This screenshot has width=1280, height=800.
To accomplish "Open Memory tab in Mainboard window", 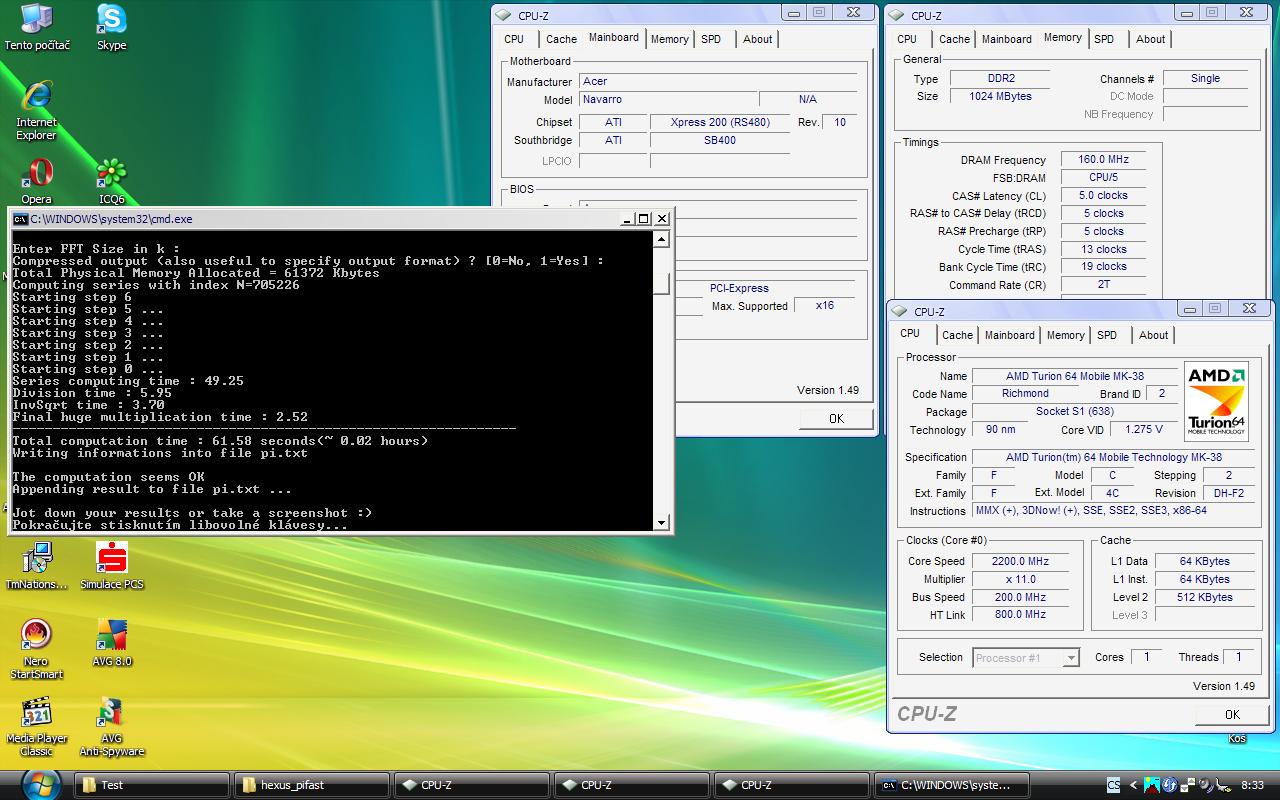I will [669, 39].
